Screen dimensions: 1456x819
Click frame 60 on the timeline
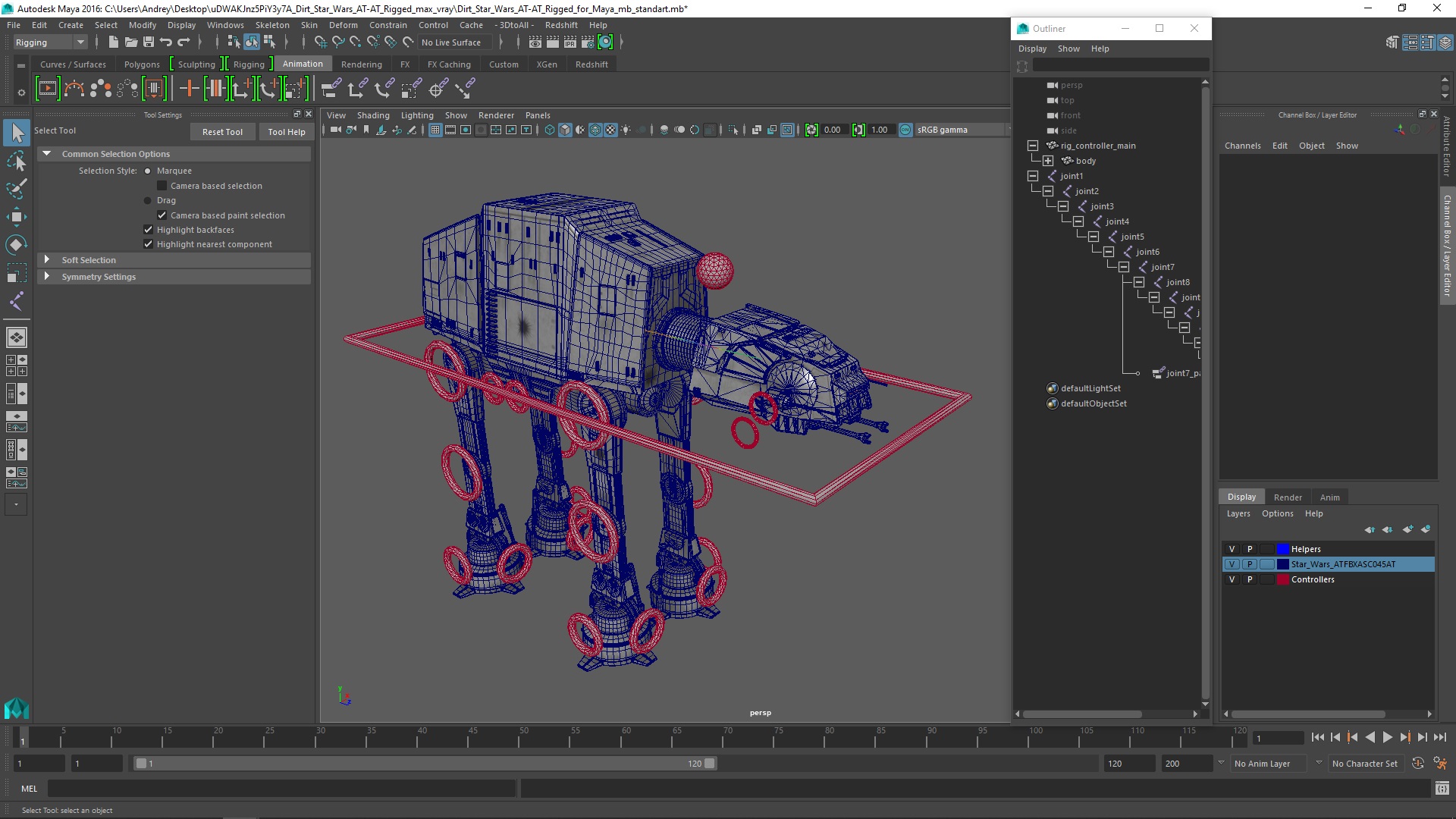(x=626, y=737)
